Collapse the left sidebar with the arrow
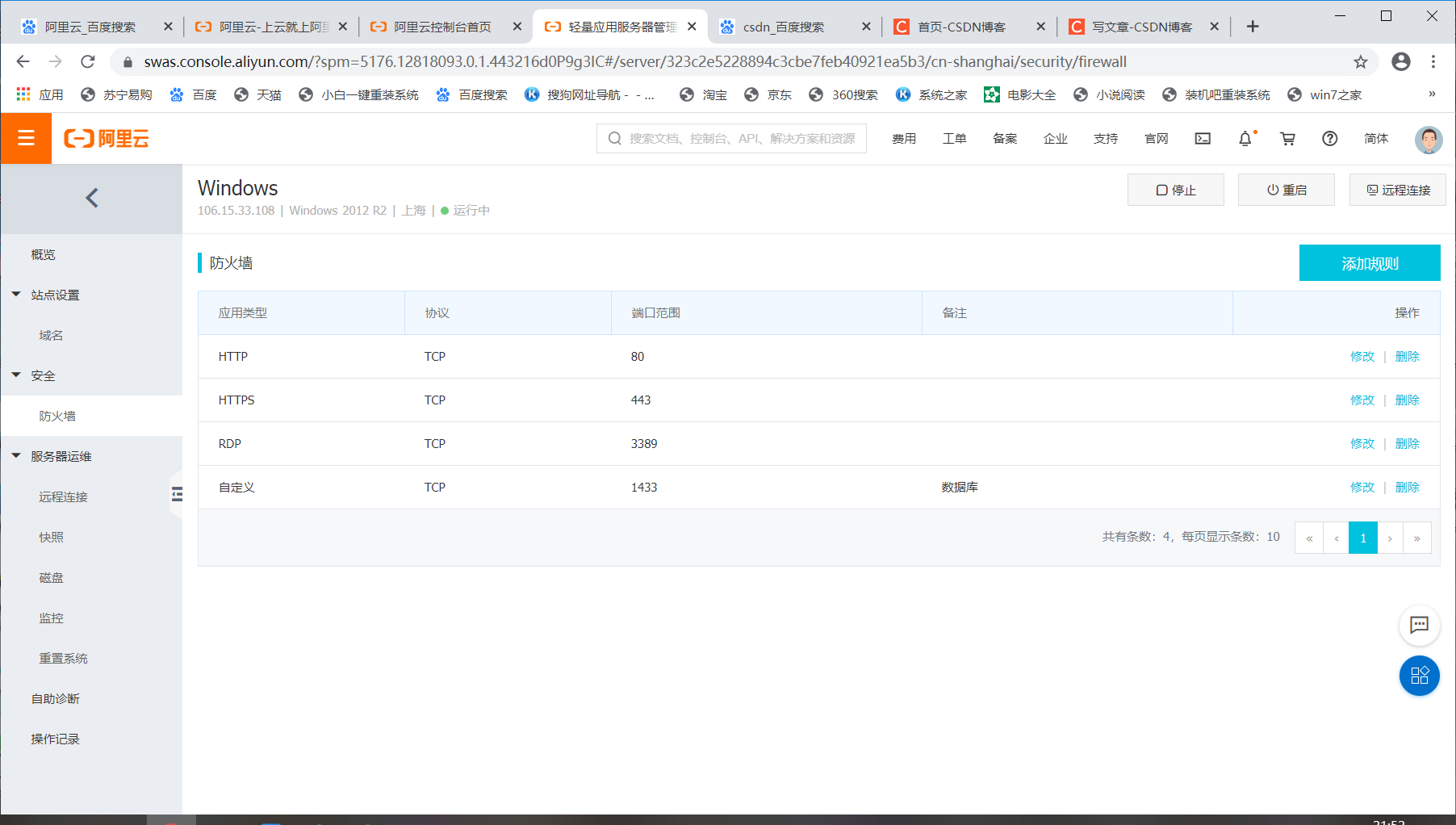This screenshot has height=825, width=1456. point(91,197)
